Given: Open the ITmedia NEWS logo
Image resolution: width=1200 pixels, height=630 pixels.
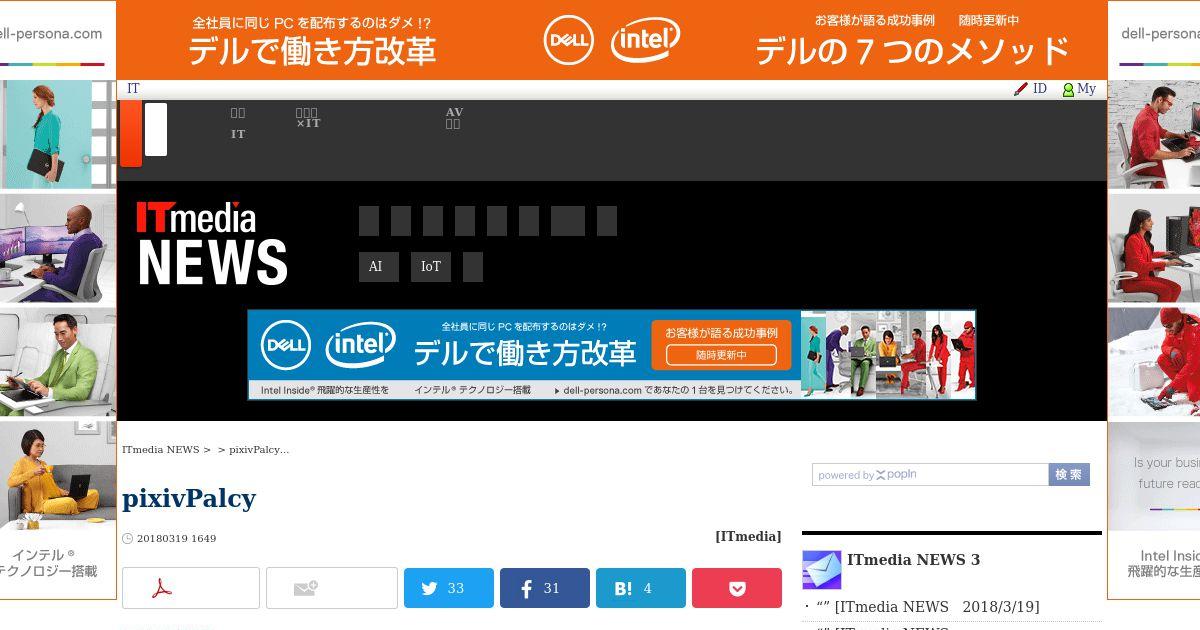Looking at the screenshot, I should click(x=212, y=243).
